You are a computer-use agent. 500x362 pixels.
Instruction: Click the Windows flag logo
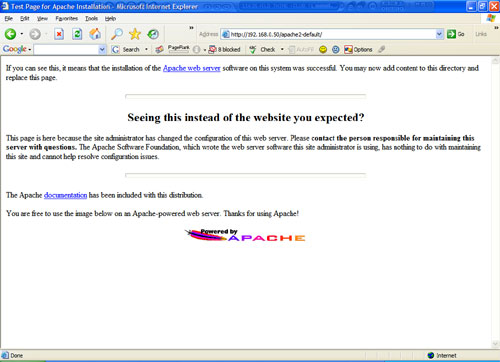[x=491, y=18]
